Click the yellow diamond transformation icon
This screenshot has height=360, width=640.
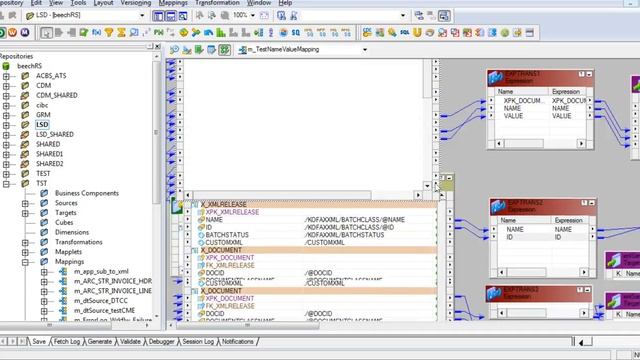[x=184, y=33]
